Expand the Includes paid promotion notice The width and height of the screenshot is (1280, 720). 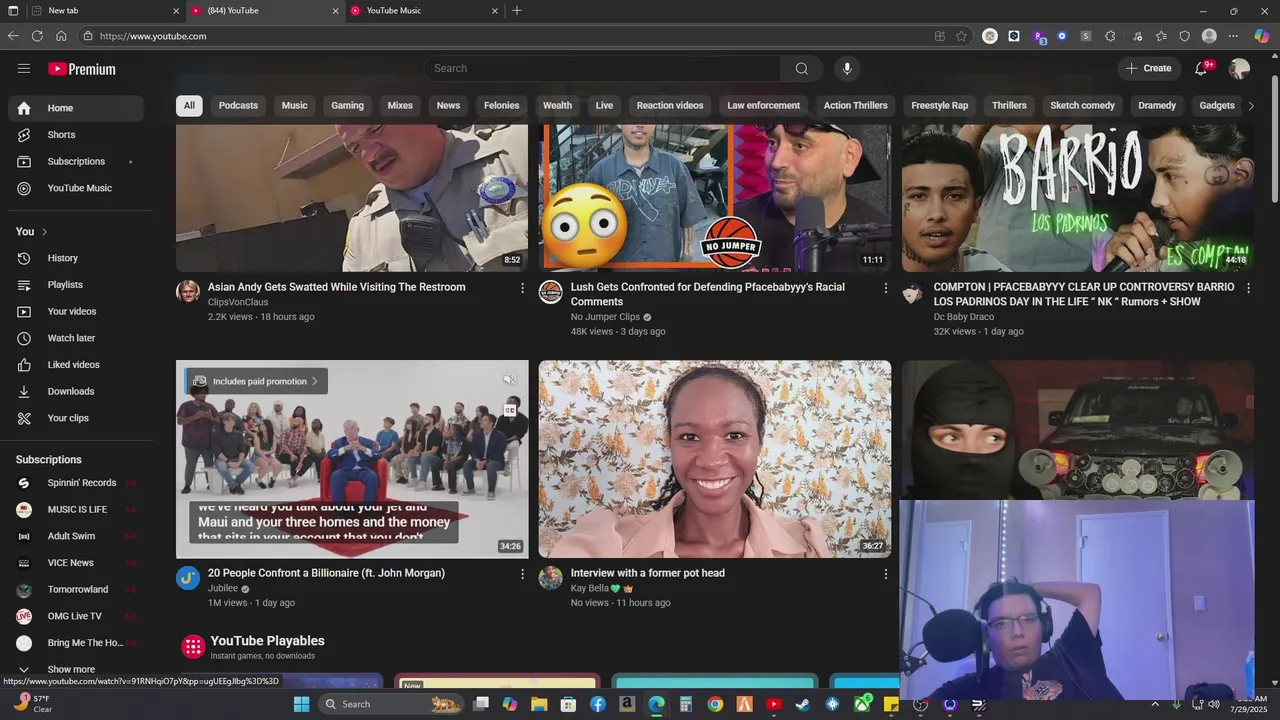point(256,381)
